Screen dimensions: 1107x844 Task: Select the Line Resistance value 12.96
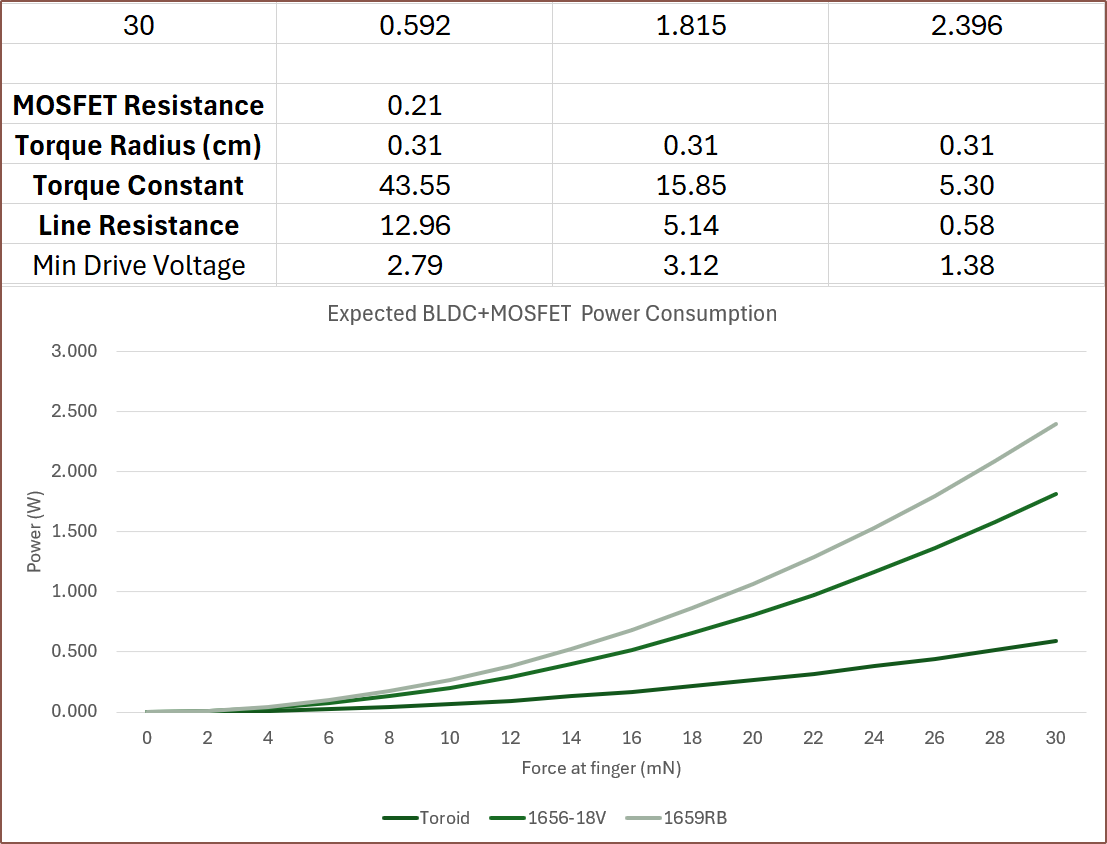414,226
